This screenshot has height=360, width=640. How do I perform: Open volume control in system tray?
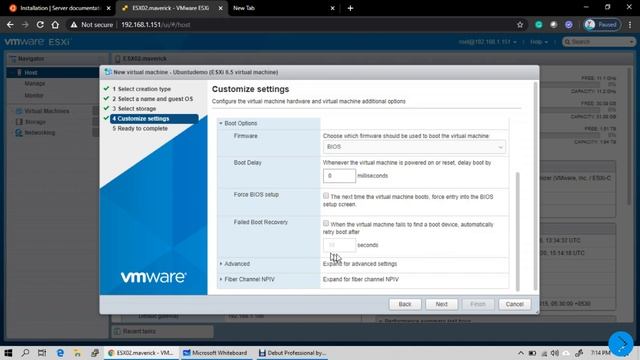(x=555, y=353)
